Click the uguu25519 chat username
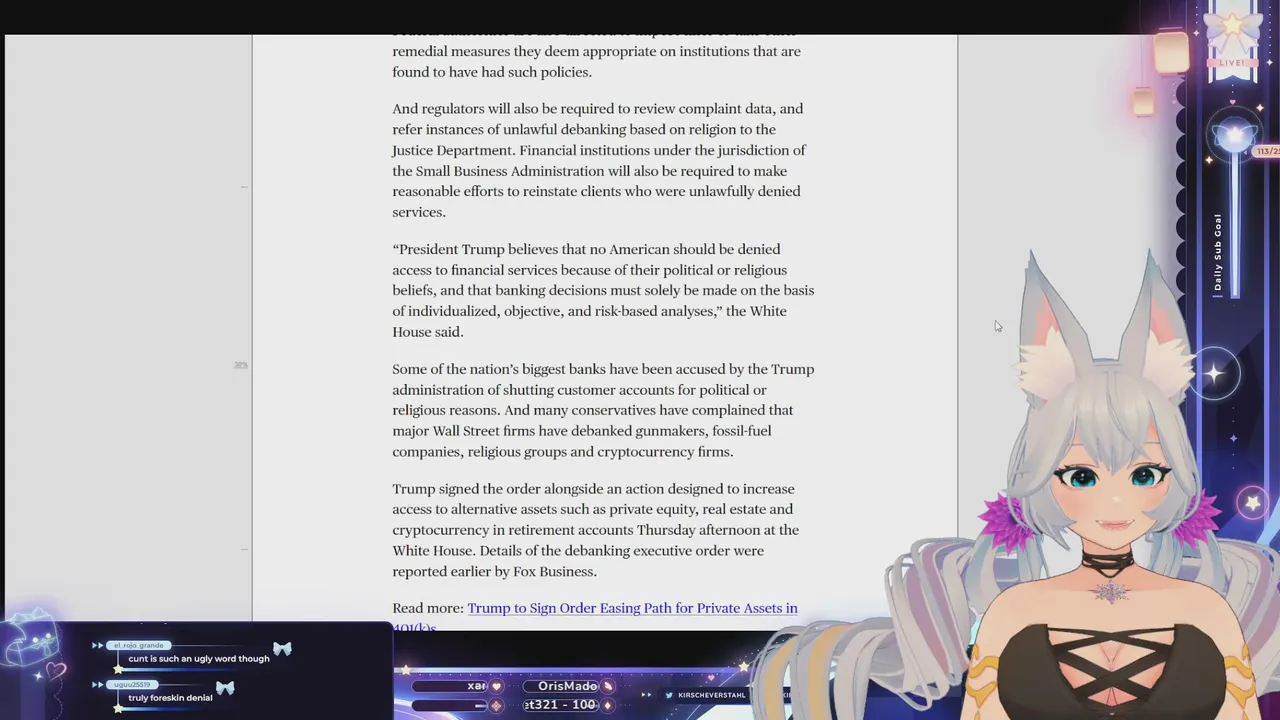Viewport: 1280px width, 720px height. pyautogui.click(x=132, y=685)
